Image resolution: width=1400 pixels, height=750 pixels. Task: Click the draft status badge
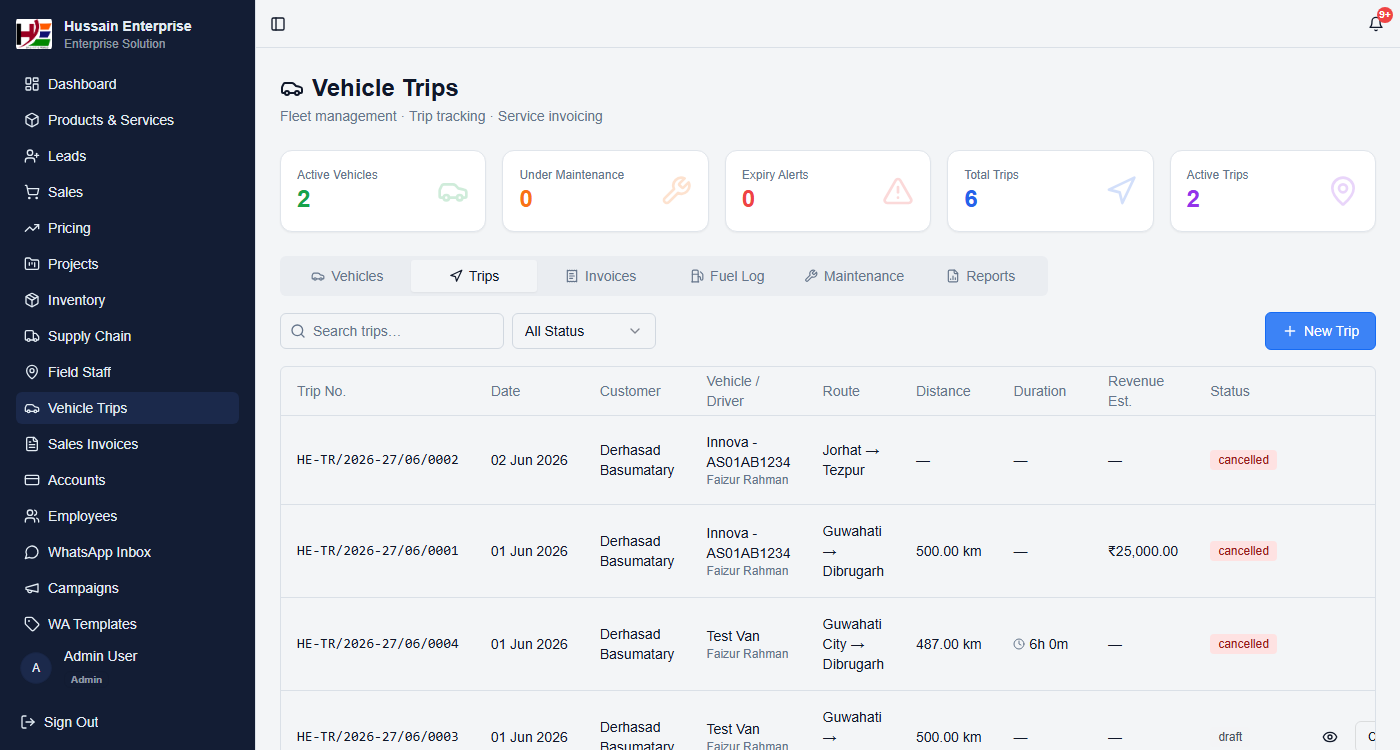pos(1230,737)
